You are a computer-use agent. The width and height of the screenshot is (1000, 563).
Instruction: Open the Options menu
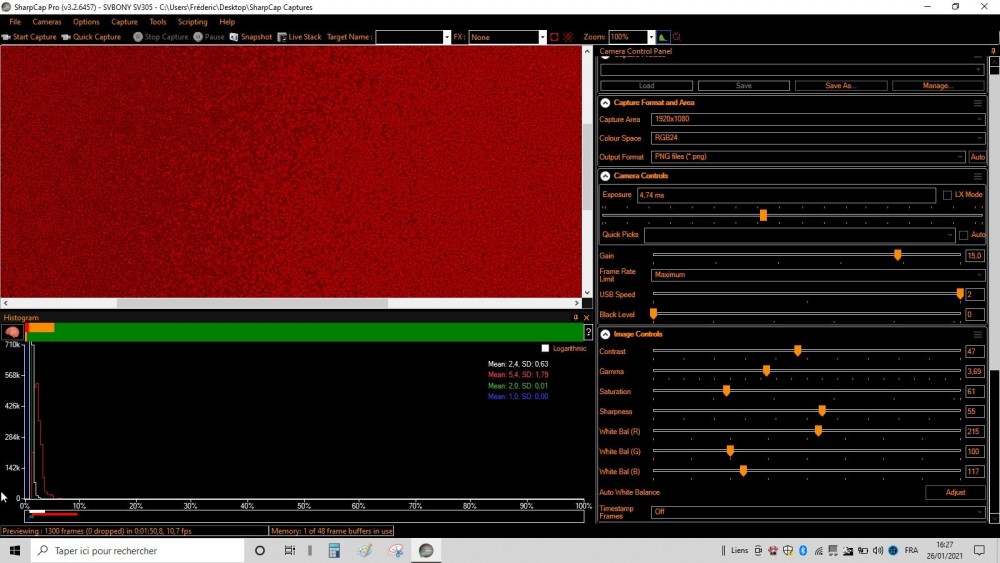coord(86,22)
